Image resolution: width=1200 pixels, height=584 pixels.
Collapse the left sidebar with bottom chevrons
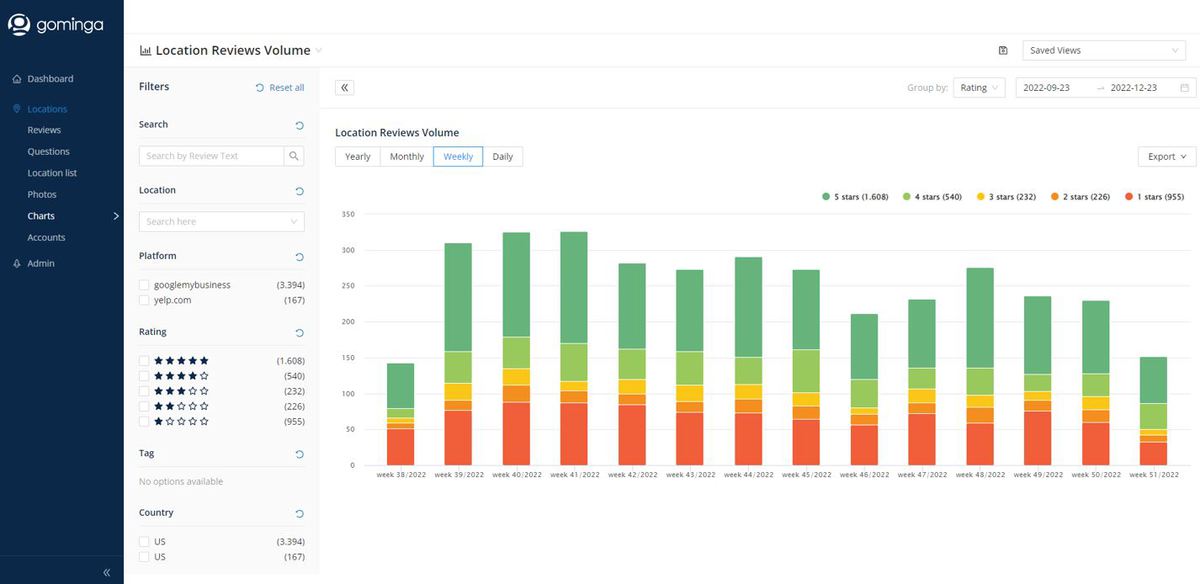point(107,572)
